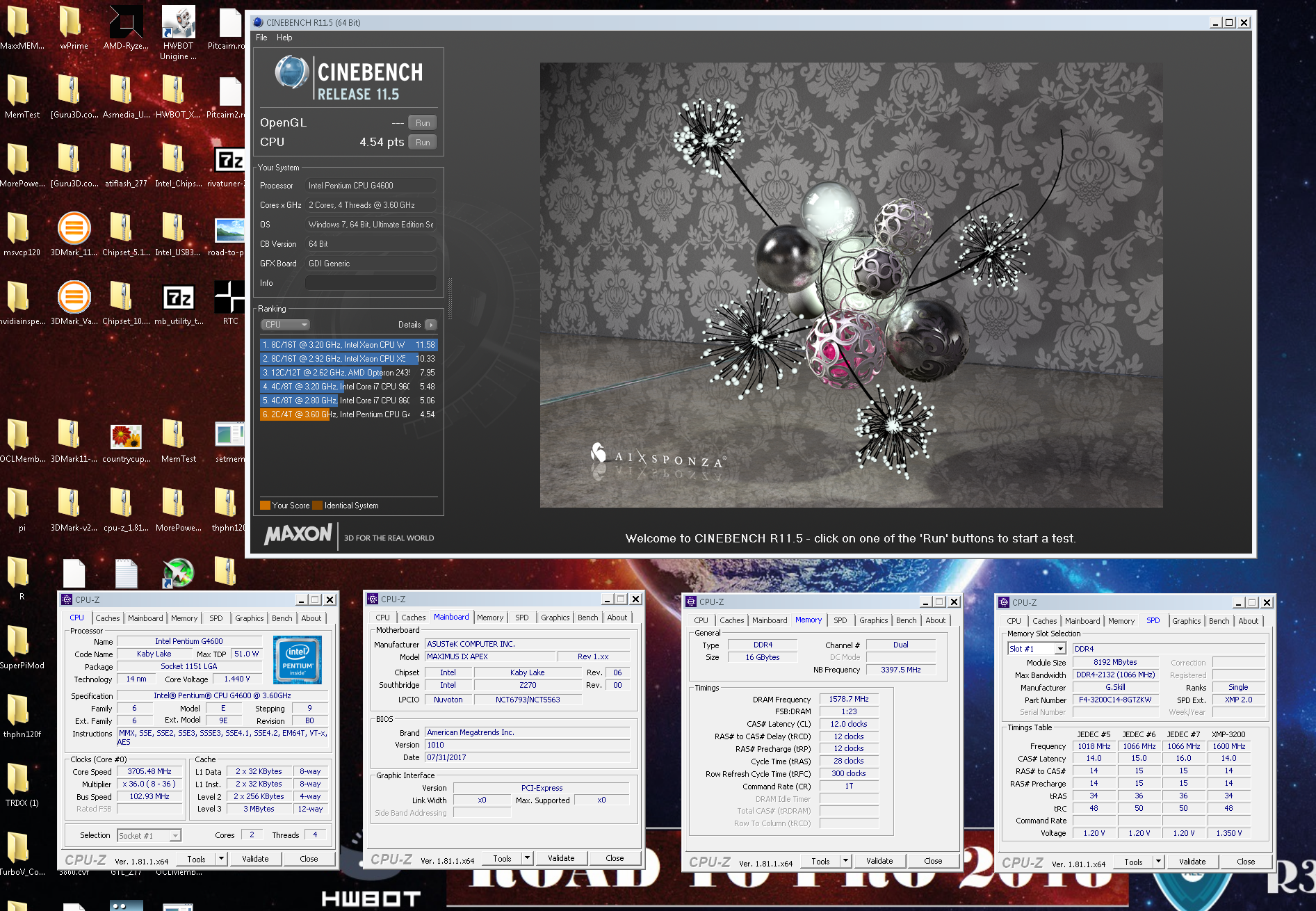Expand ranking Details arrow in Cinebench
Viewport: 1316px width, 911px height.
431,325
